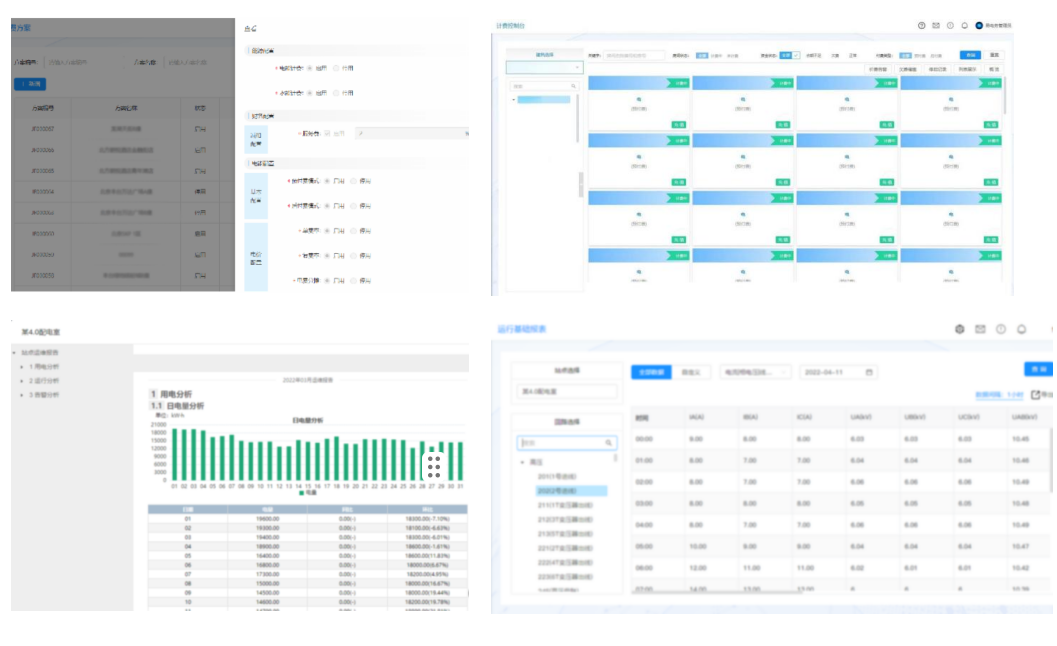Select 停用 radio in the first settings row
Image resolution: width=1057 pixels, height=646 pixels.
336,68
